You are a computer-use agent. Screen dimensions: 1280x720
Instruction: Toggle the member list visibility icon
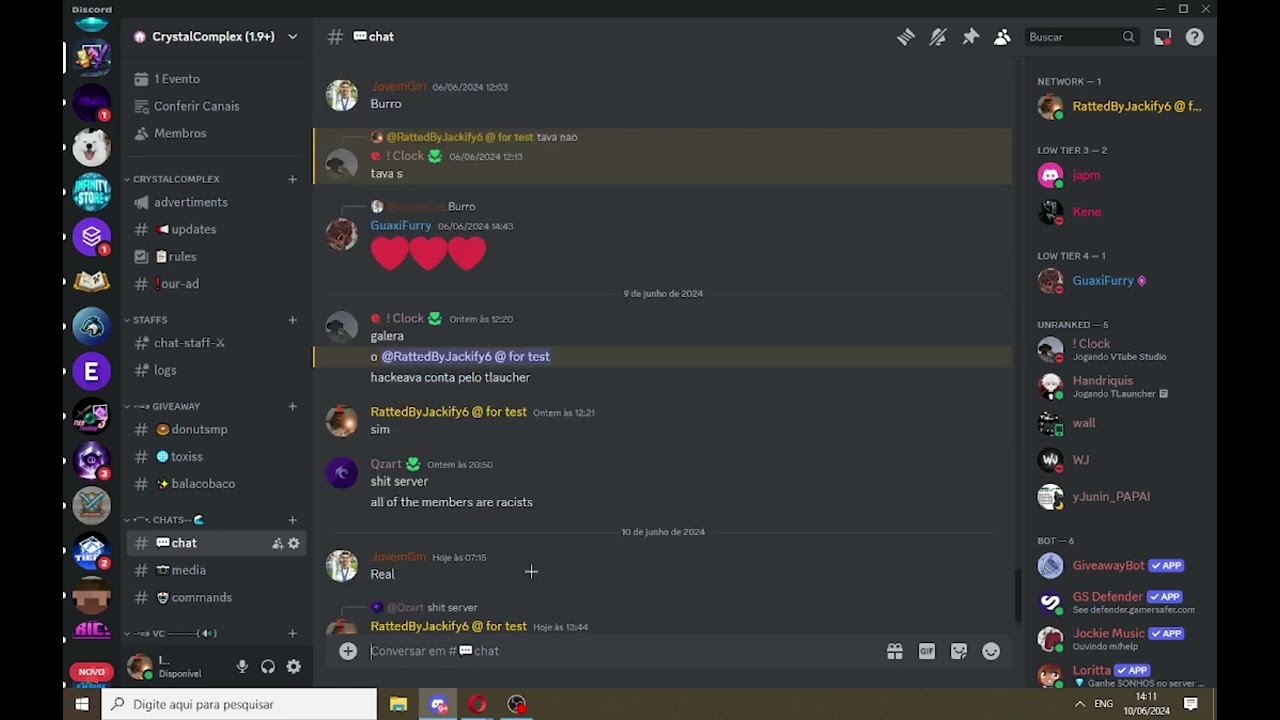coord(1002,37)
